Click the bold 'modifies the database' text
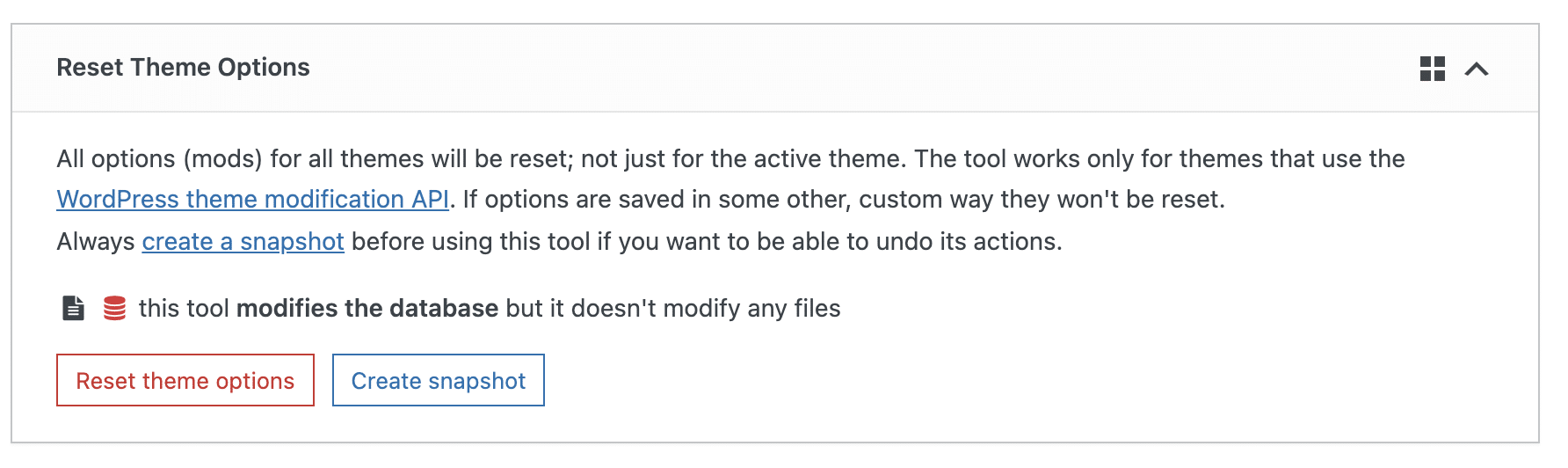 coord(367,308)
